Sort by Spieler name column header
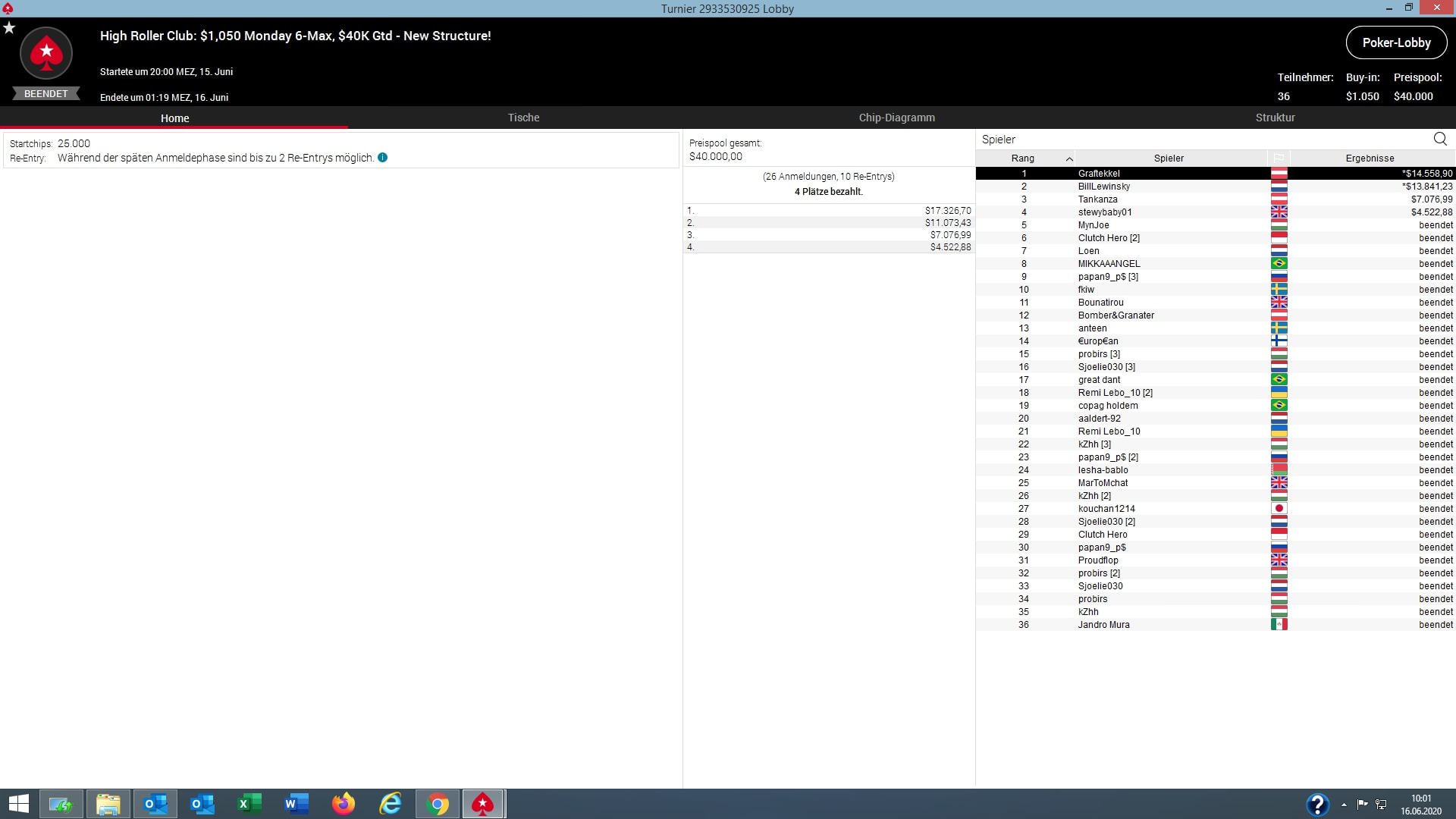This screenshot has width=1456, height=819. 1169,158
